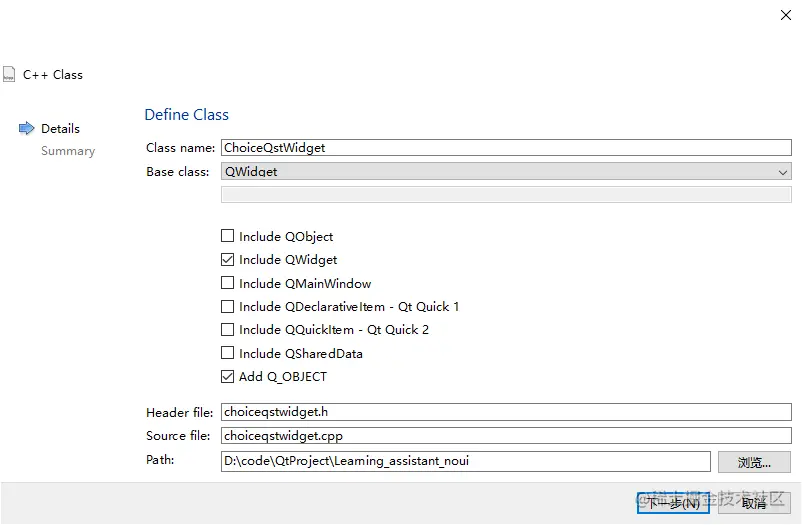Uncheck the Include QWidget checkbox
Image resolution: width=802 pixels, height=525 pixels.
(228, 259)
